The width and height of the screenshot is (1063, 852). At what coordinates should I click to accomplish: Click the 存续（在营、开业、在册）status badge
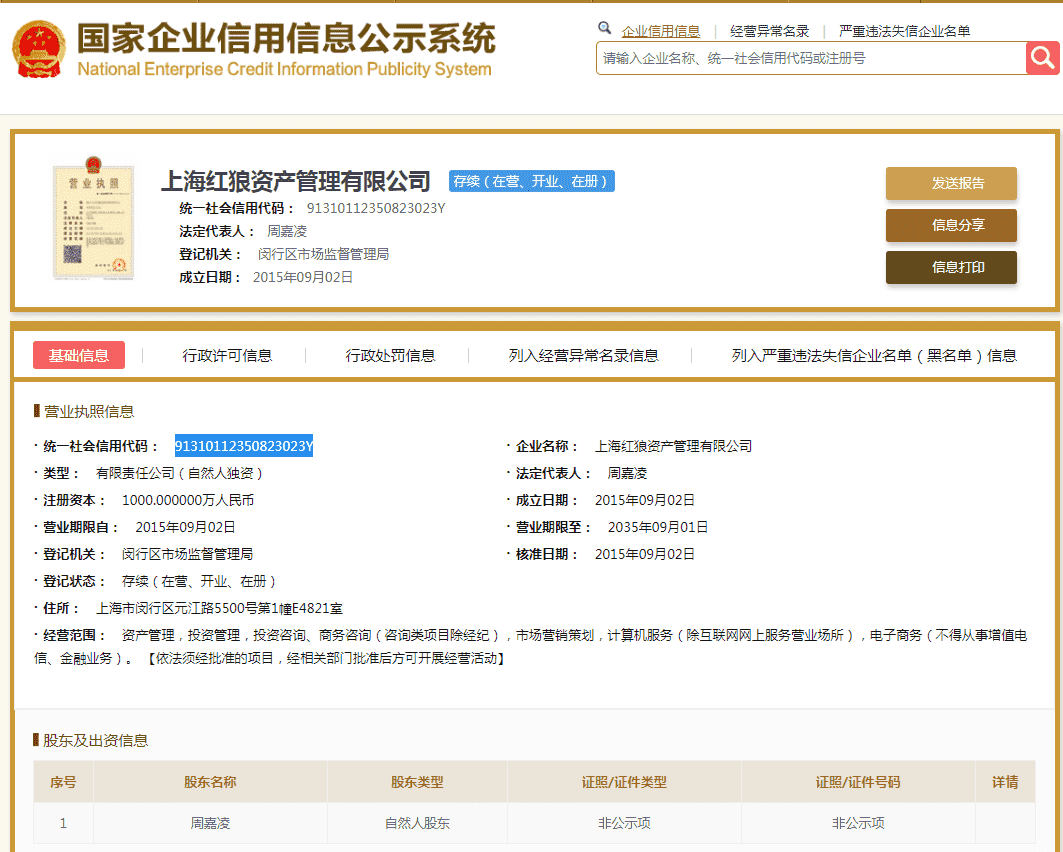(532, 181)
